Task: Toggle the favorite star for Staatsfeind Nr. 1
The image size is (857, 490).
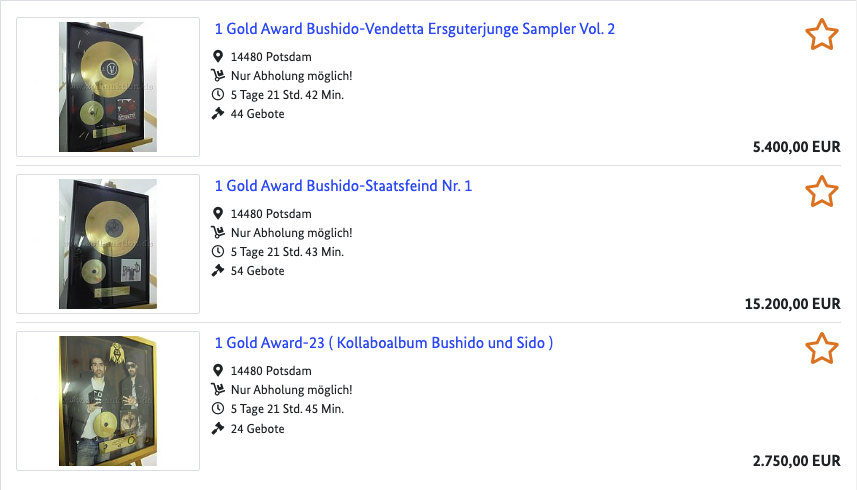Action: [821, 191]
